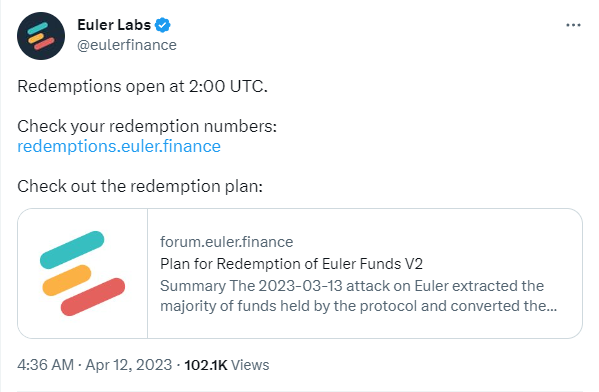Click the orange bar in card logo
Screen dimensions: 599x392
click(67, 280)
